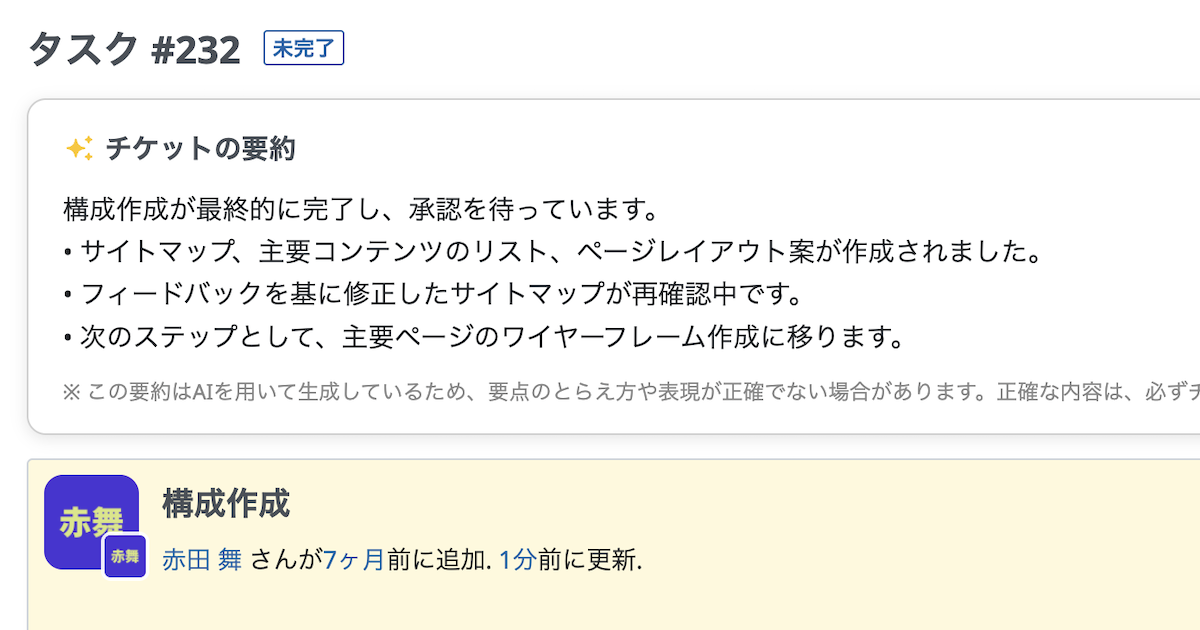Open the 赤田 舞 user profile link
Image resolution: width=1200 pixels, height=630 pixels.
pyautogui.click(x=202, y=559)
